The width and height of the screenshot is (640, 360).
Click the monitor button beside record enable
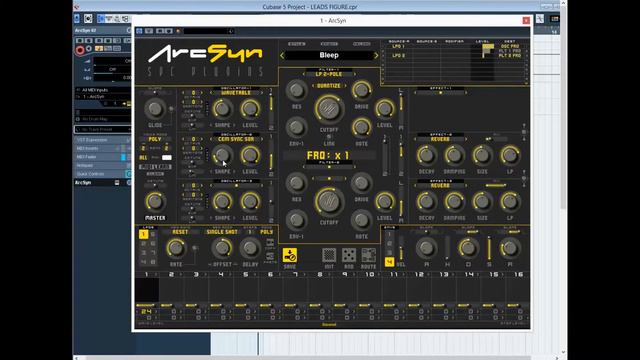tap(89, 49)
